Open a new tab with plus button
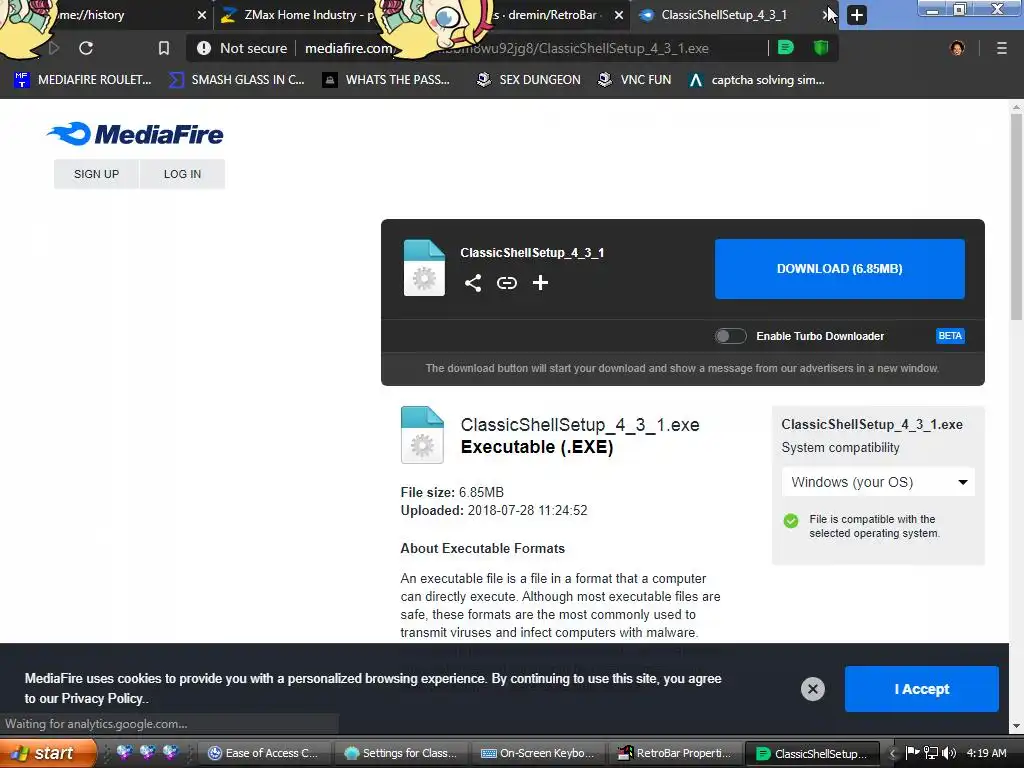 [x=857, y=15]
